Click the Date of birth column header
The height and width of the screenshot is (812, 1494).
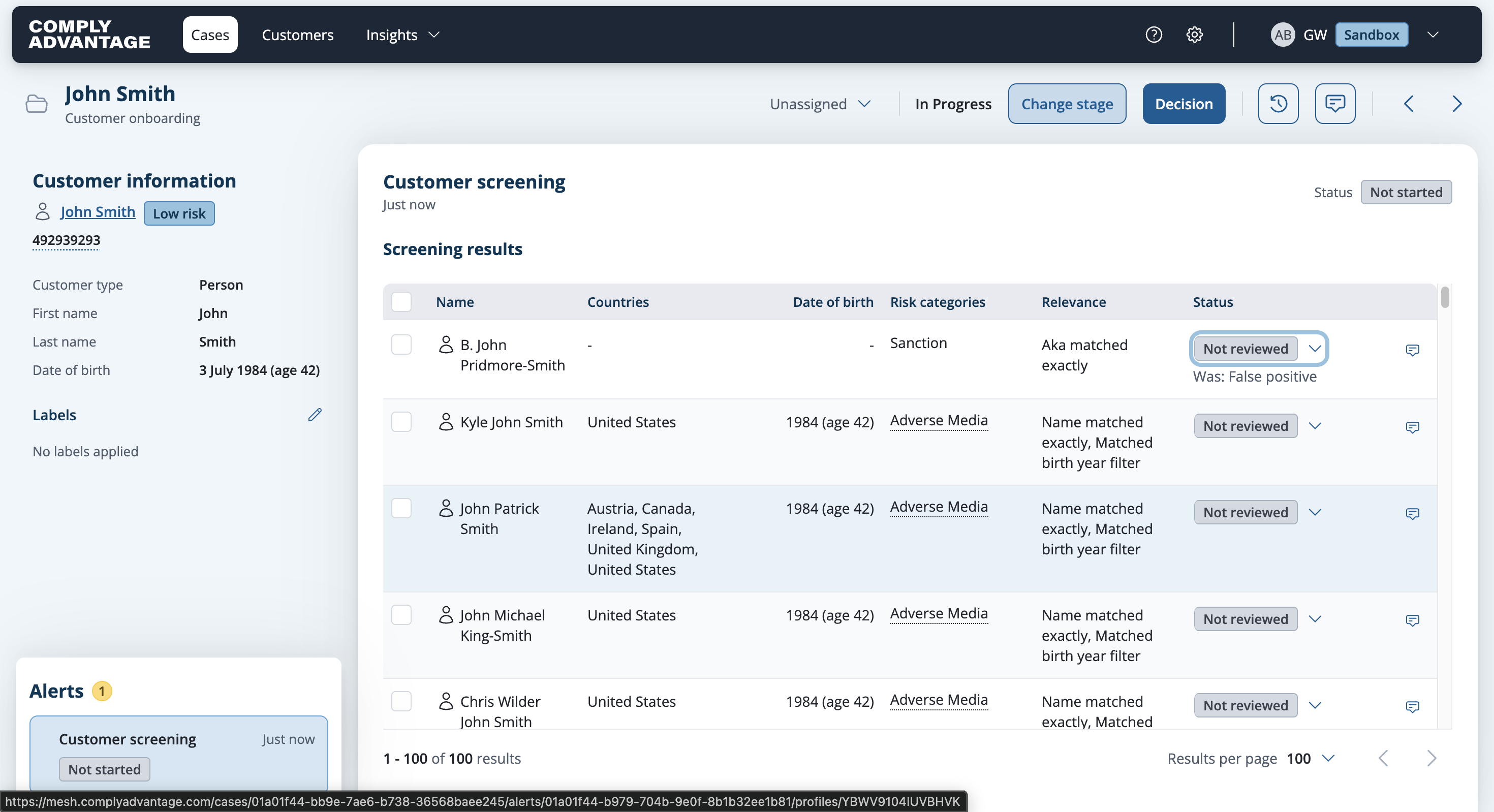coord(833,302)
